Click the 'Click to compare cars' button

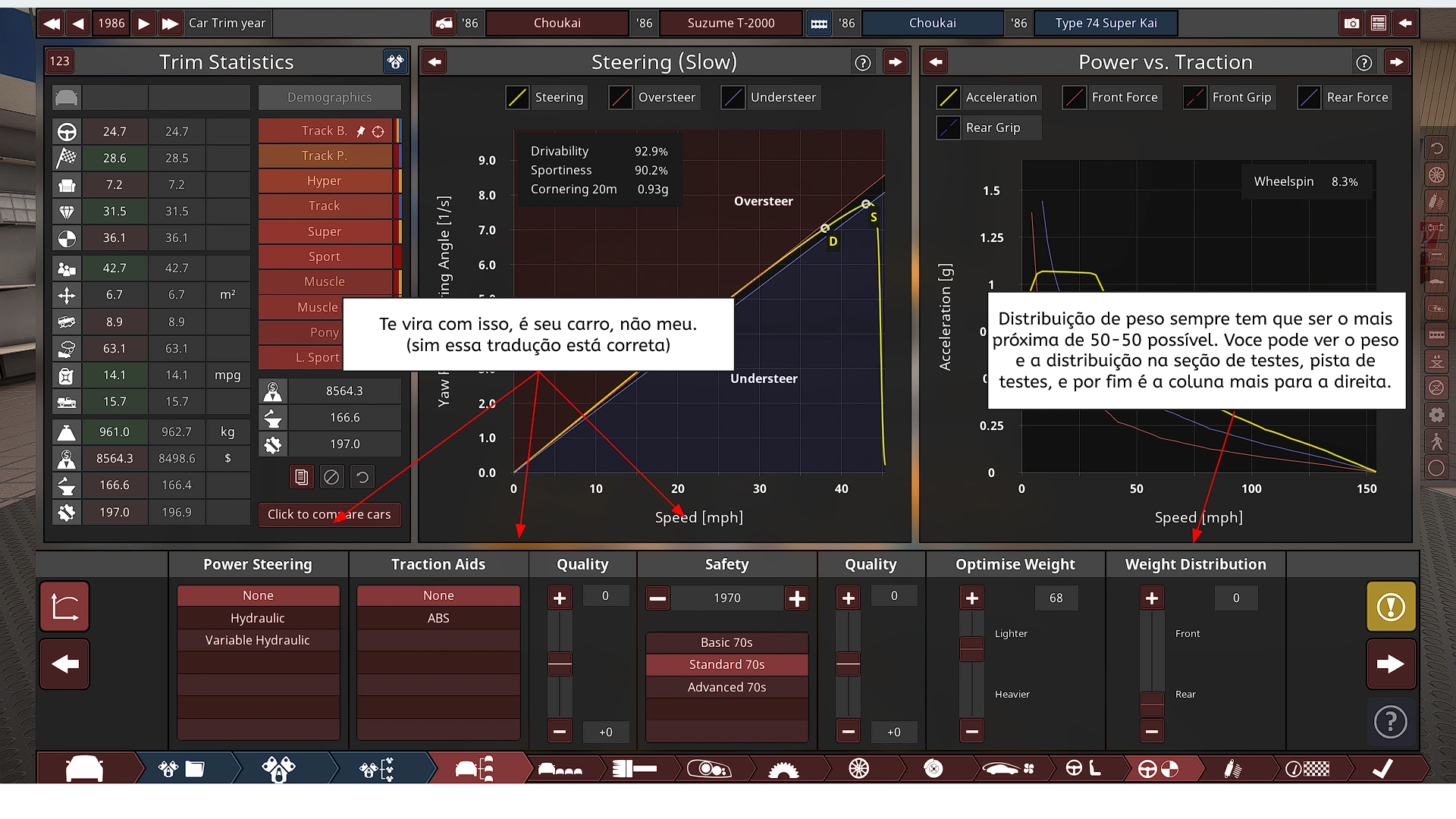coord(329,514)
